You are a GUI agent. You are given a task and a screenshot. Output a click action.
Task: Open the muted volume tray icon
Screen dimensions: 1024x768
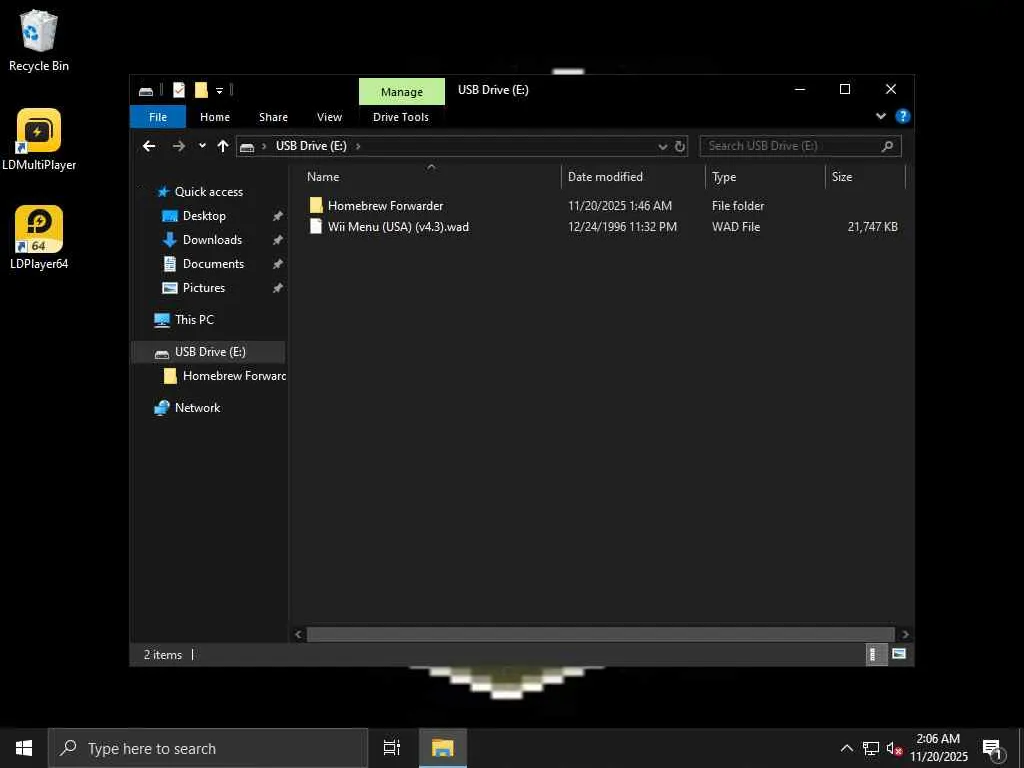pyautogui.click(x=894, y=748)
